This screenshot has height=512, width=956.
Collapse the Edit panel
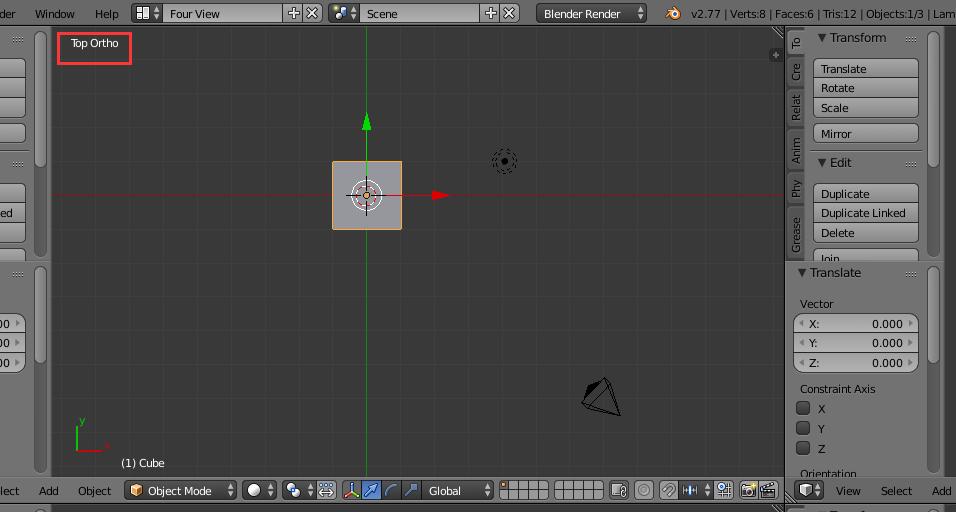(821, 163)
